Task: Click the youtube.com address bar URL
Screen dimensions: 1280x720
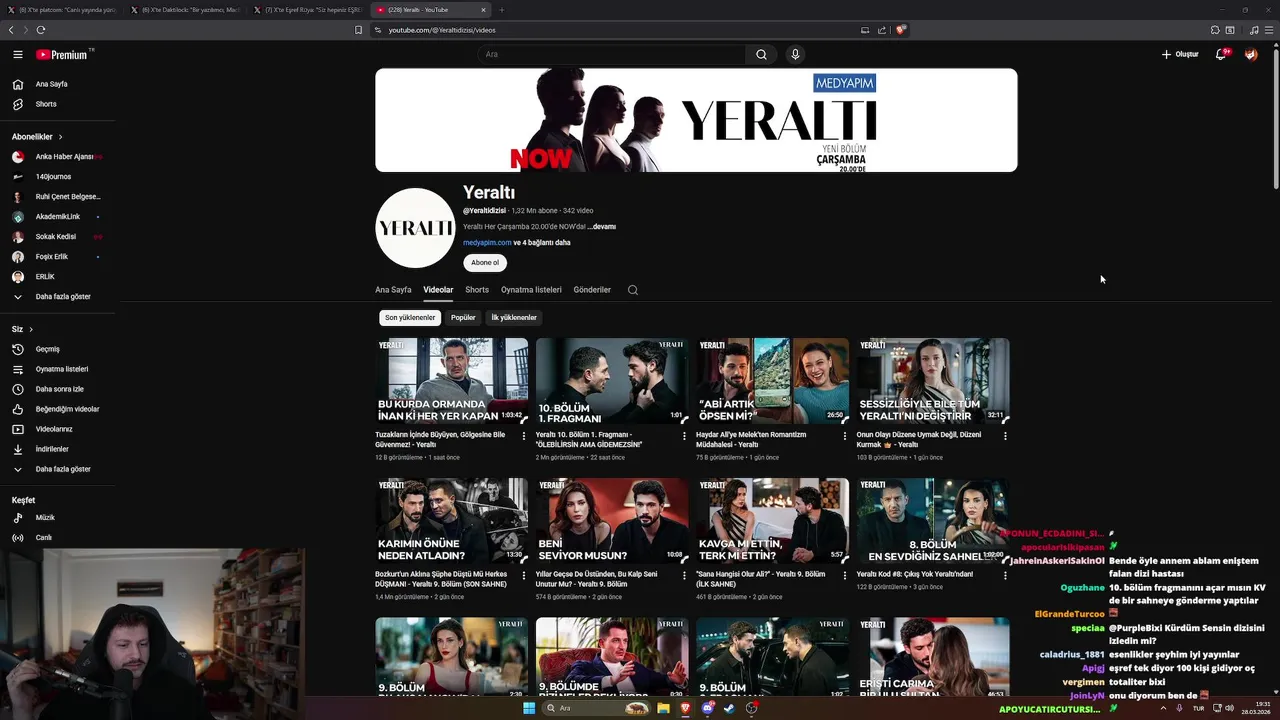Action: pos(442,30)
